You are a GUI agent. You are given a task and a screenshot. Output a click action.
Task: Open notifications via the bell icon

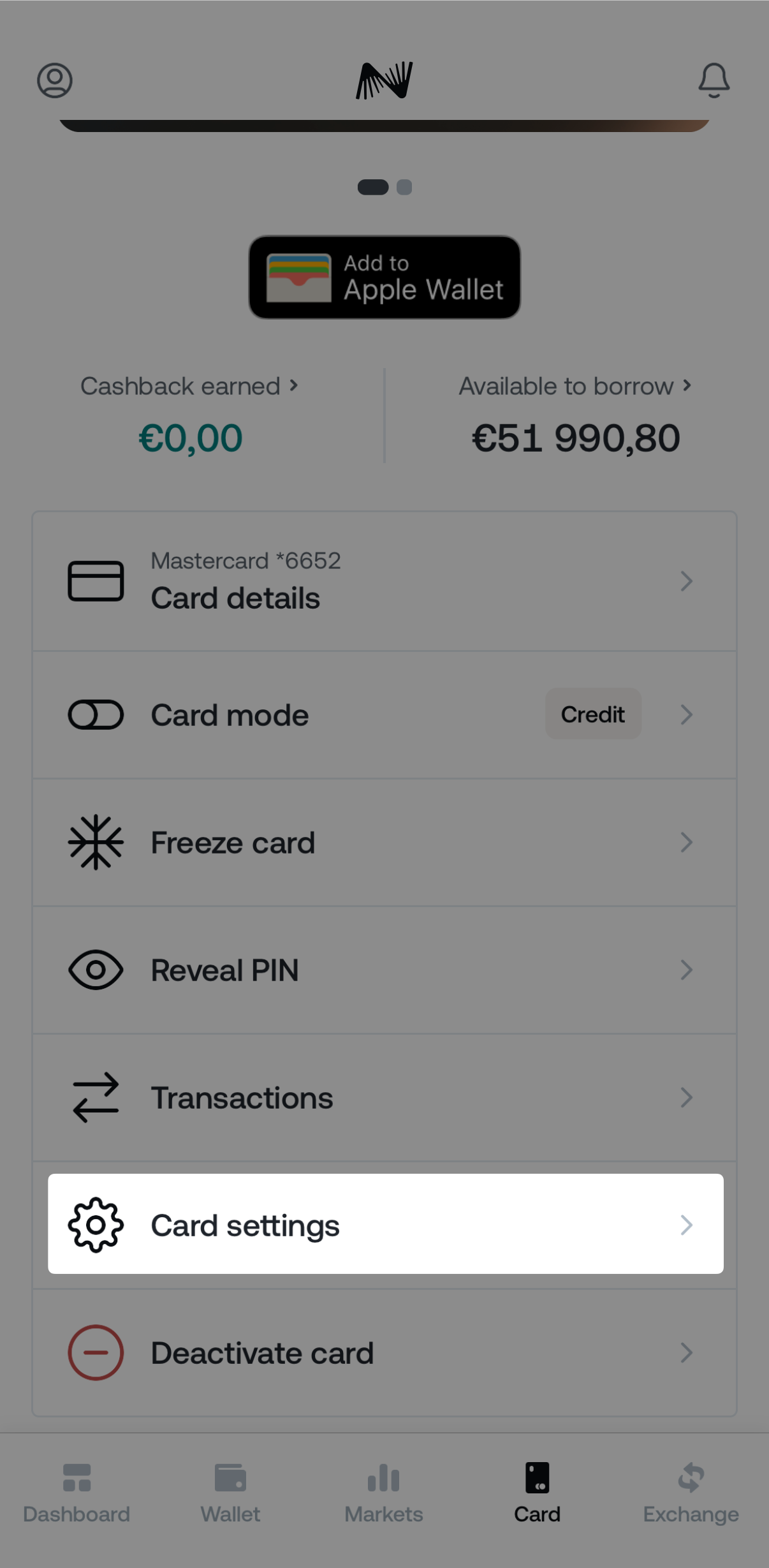click(714, 80)
